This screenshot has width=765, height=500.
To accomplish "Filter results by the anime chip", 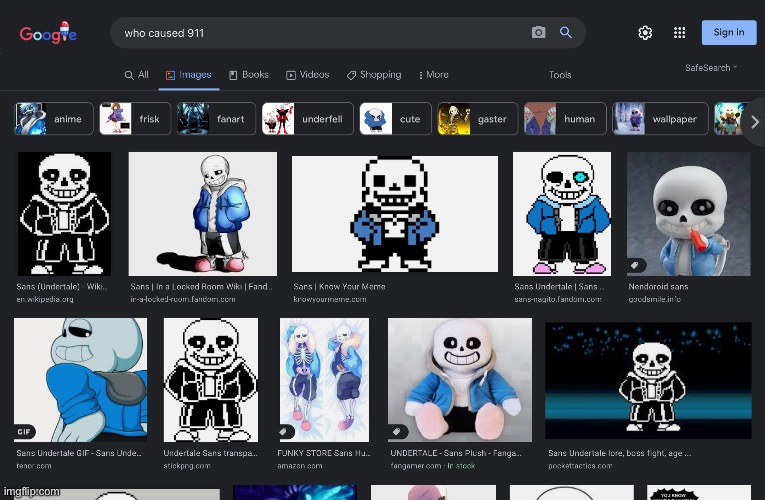I will pos(54,119).
